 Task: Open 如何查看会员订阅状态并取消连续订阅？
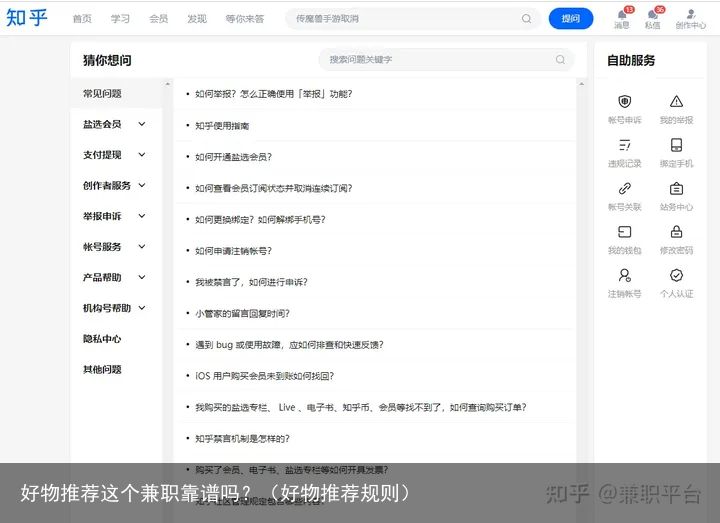coord(273,188)
